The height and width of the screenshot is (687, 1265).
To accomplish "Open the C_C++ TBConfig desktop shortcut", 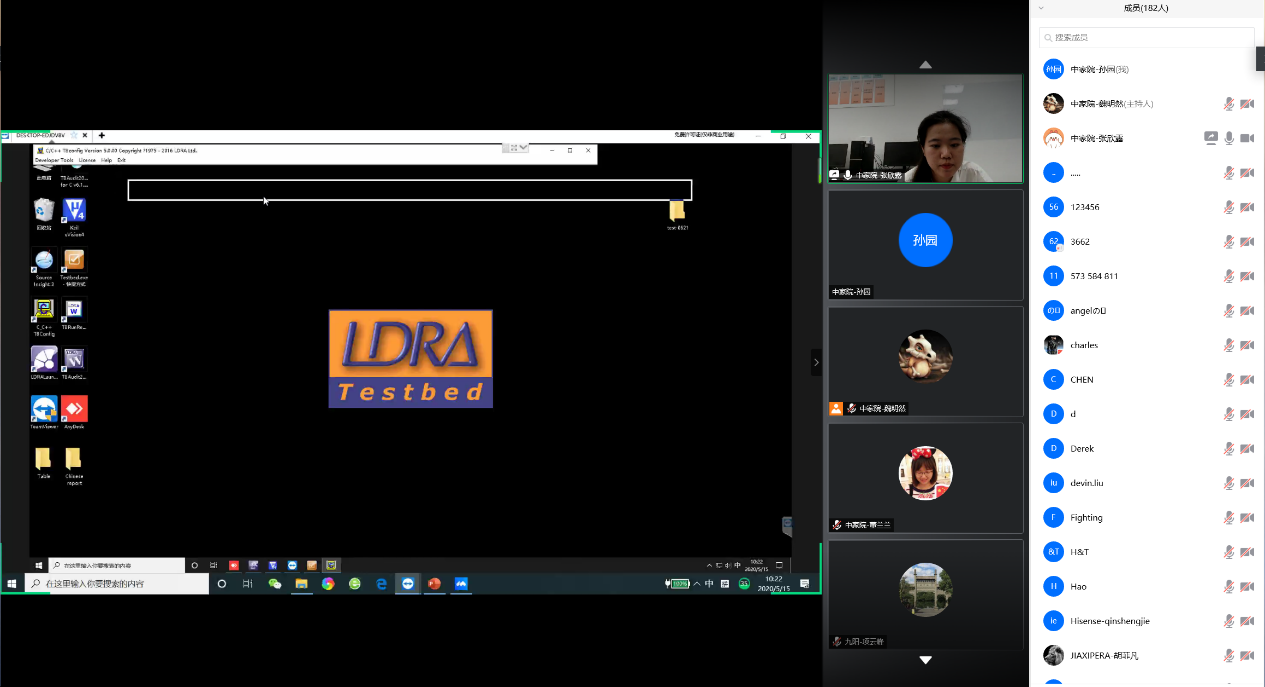I will pos(44,310).
